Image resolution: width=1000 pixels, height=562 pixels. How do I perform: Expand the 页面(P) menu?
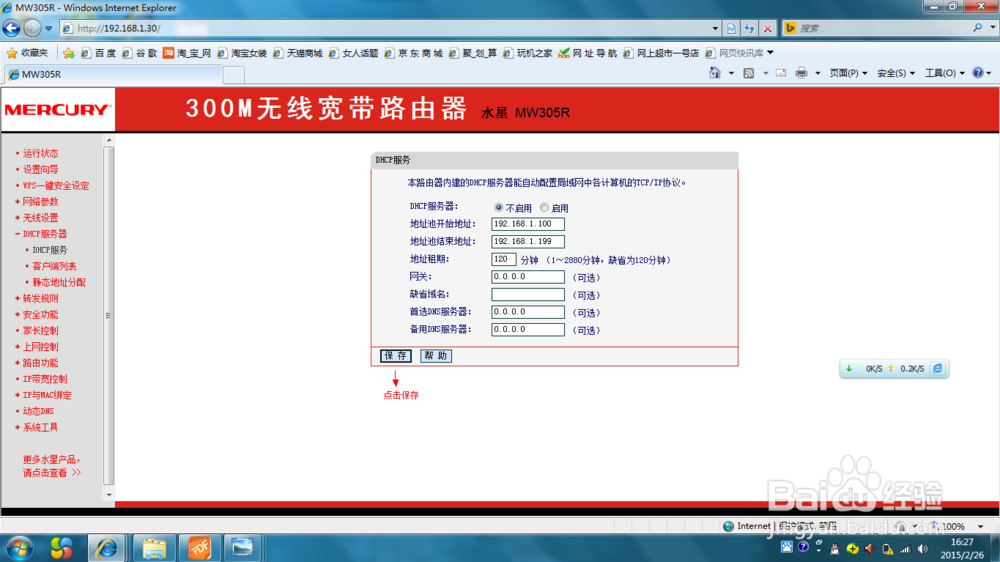click(x=848, y=73)
